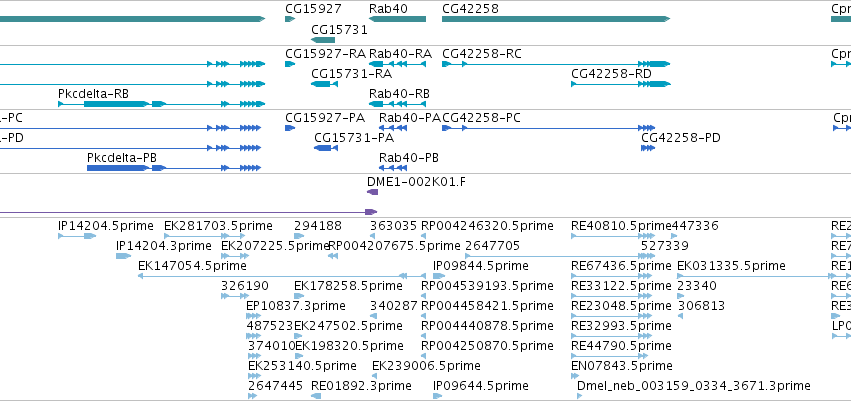This screenshot has width=851, height=401.
Task: Select EST IP14204.3prime
Action: [124, 256]
